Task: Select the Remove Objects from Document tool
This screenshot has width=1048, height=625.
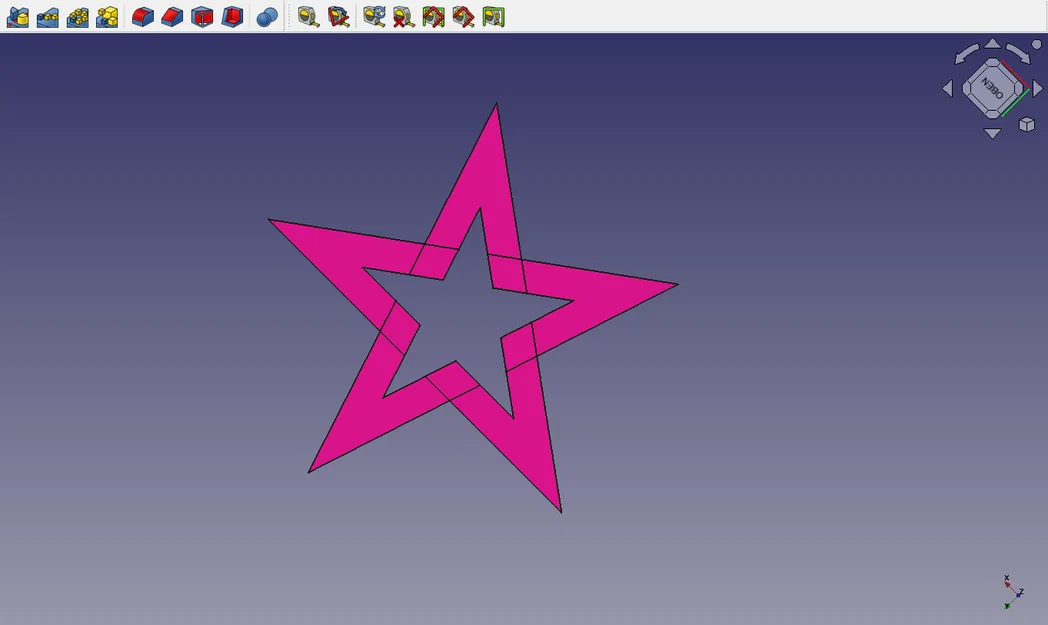Action: 46,17
